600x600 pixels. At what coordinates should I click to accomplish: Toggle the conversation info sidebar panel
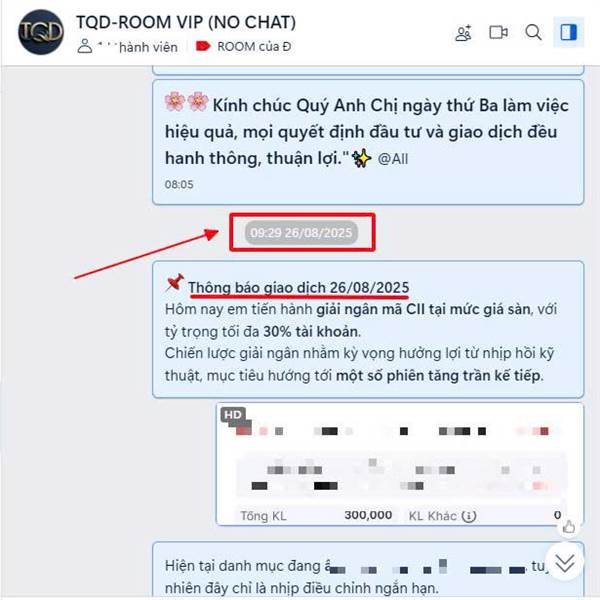[568, 33]
